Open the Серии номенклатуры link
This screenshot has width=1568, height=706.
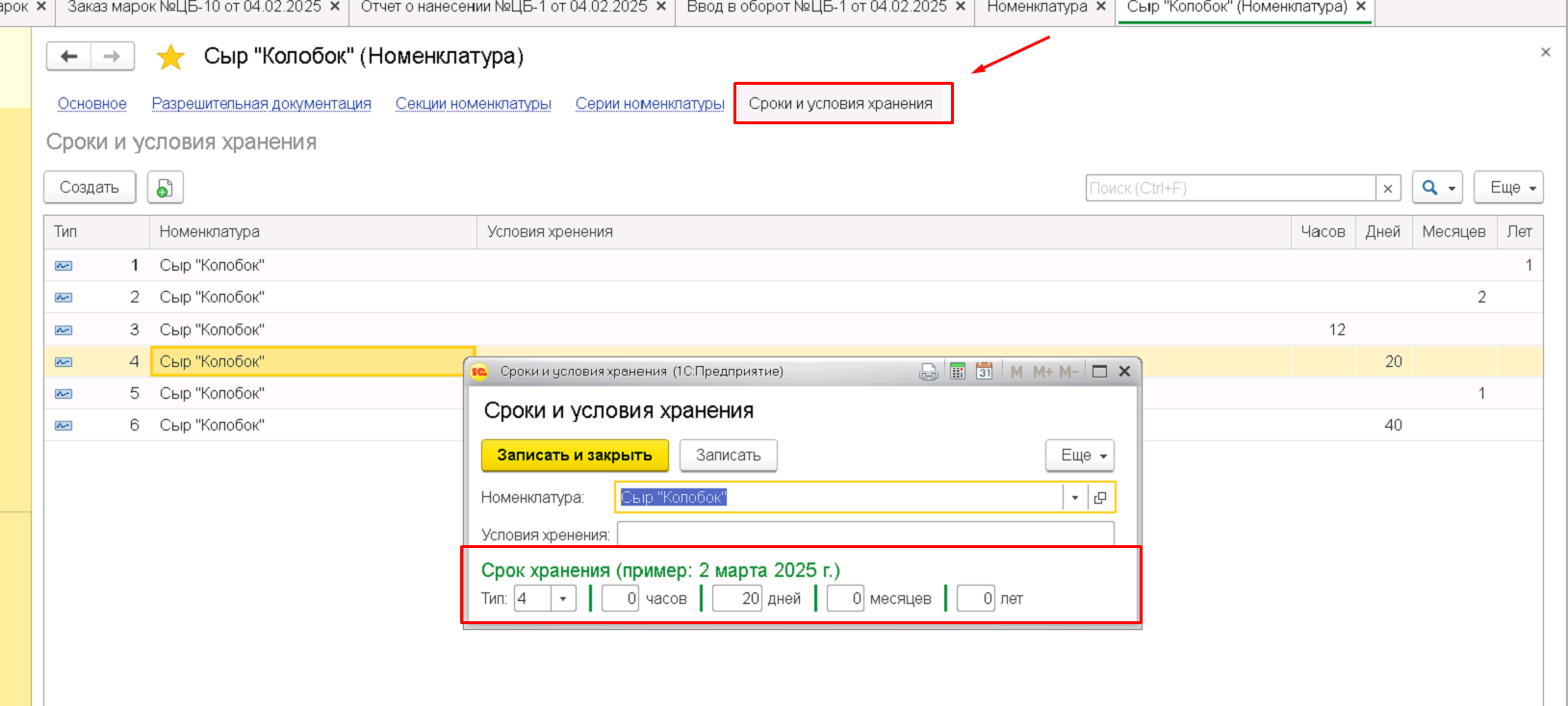click(x=650, y=103)
